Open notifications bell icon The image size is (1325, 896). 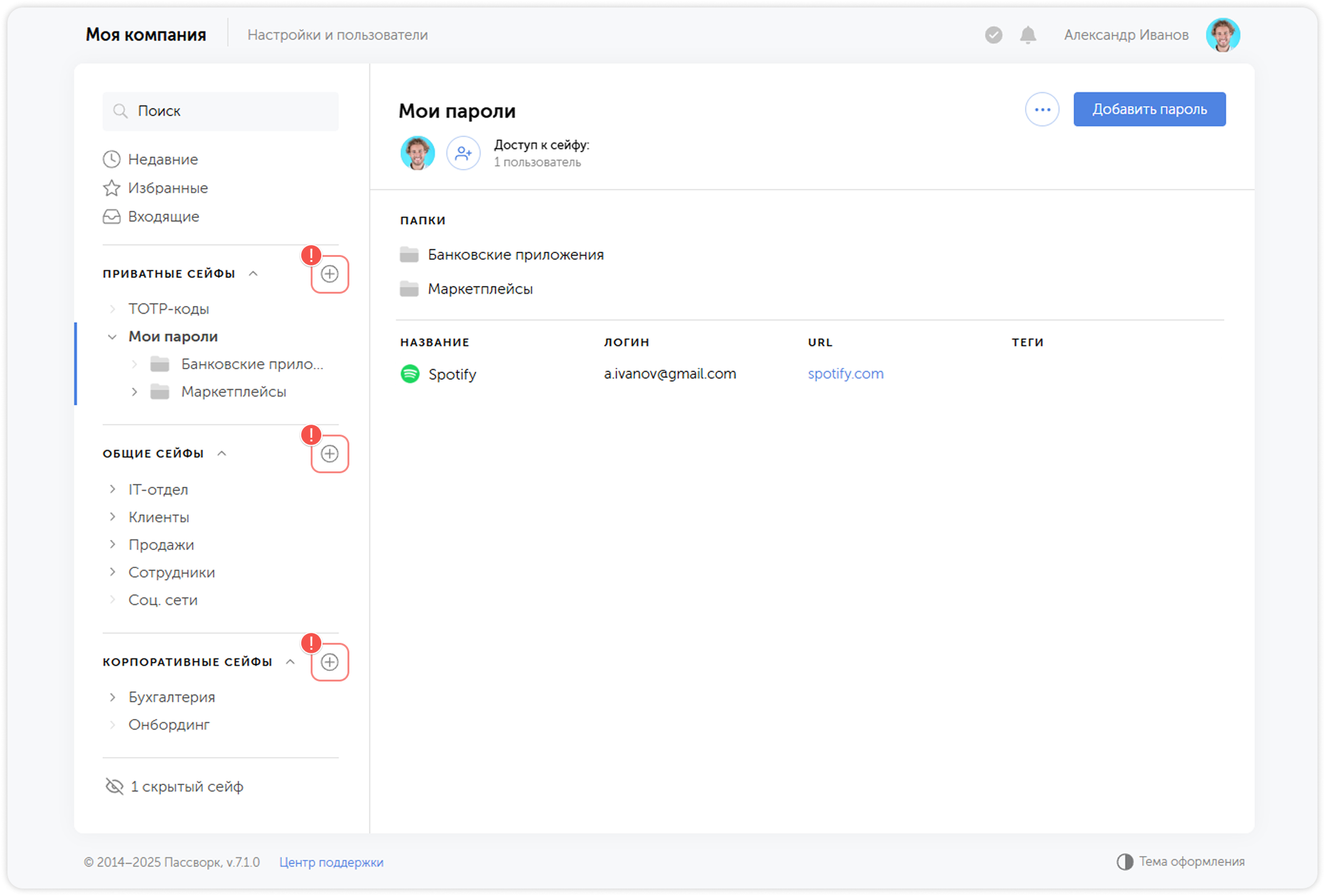[x=1028, y=35]
